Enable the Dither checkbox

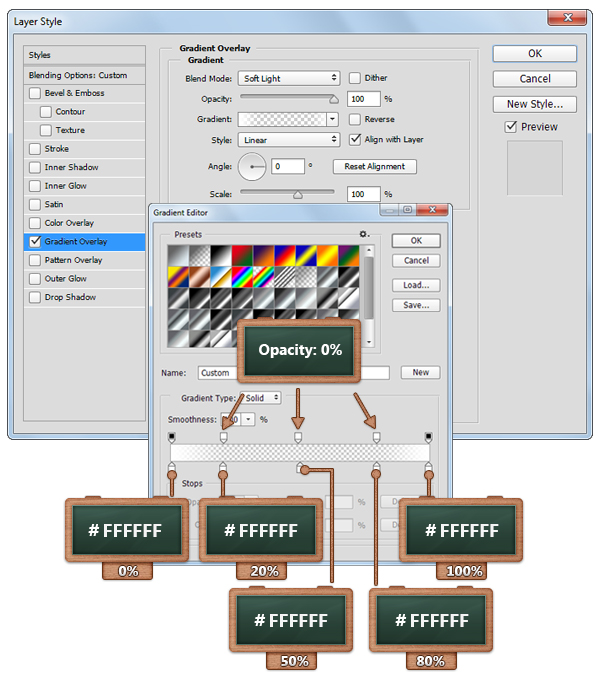click(355, 78)
